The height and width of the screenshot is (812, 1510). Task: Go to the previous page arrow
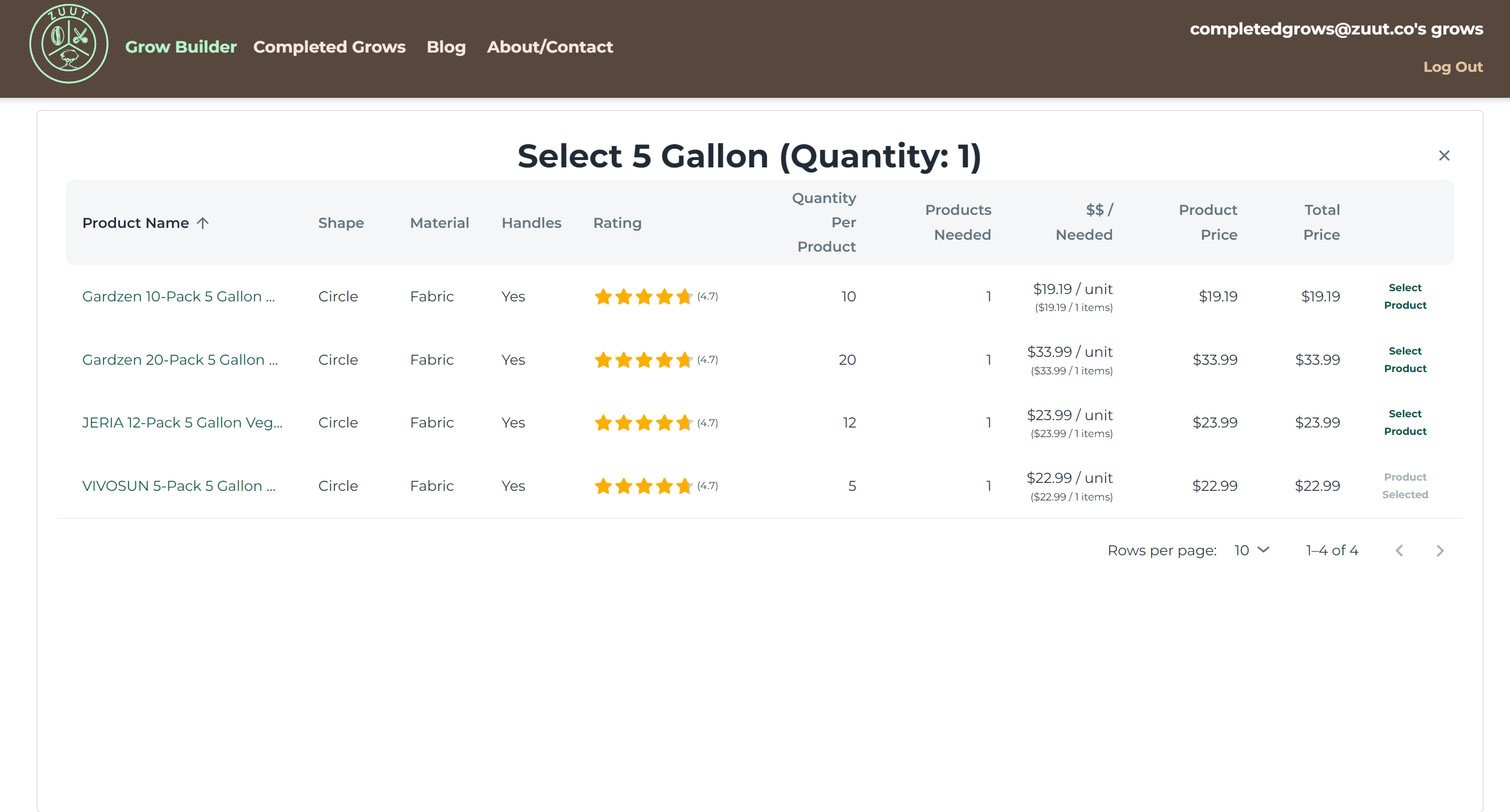[1399, 551]
